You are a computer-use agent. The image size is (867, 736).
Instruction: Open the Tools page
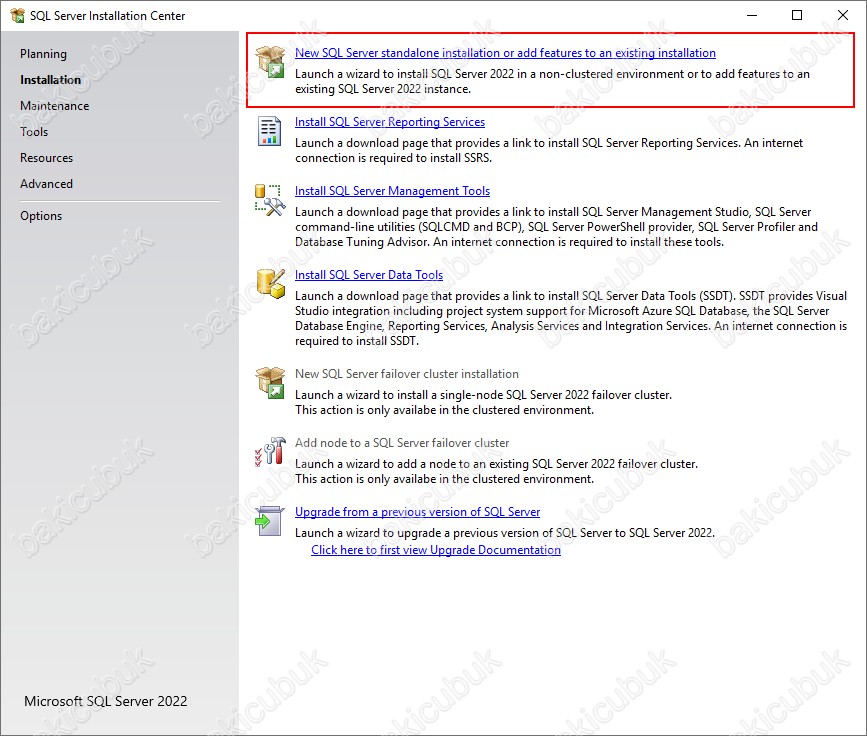click(x=34, y=132)
